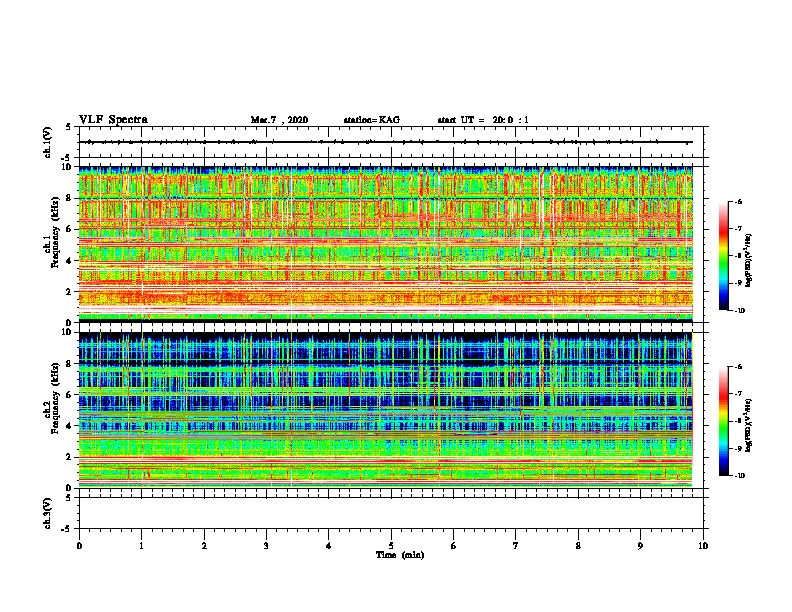Click time axis tick label "5"
Screen dimensions: 792x612
pos(391,546)
